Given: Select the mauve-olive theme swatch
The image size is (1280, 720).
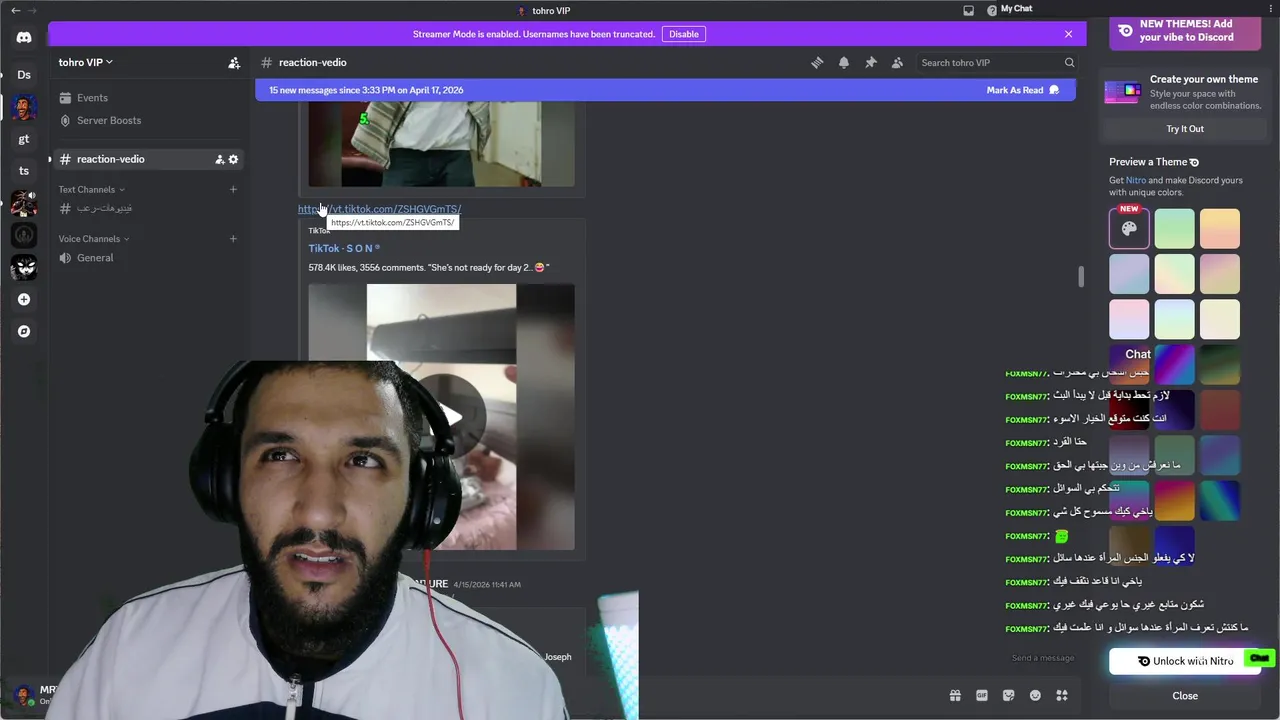Looking at the screenshot, I should (1219, 274).
